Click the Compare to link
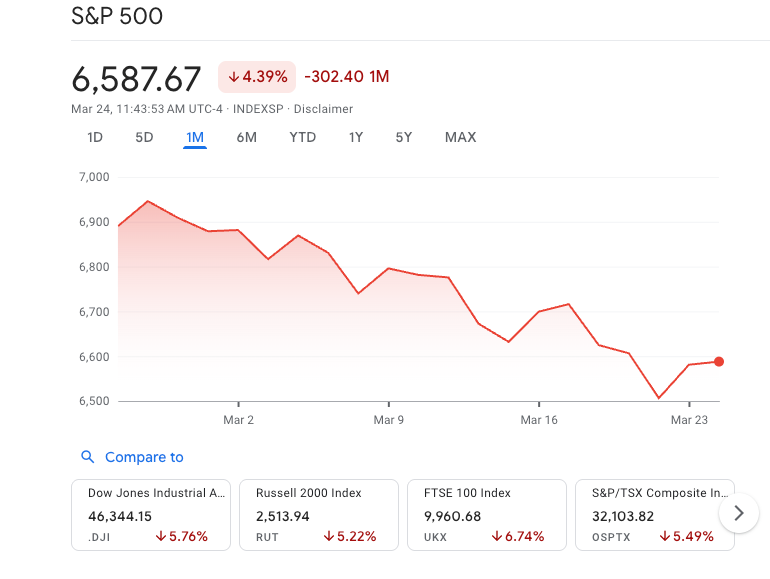This screenshot has height=579, width=770. point(144,457)
